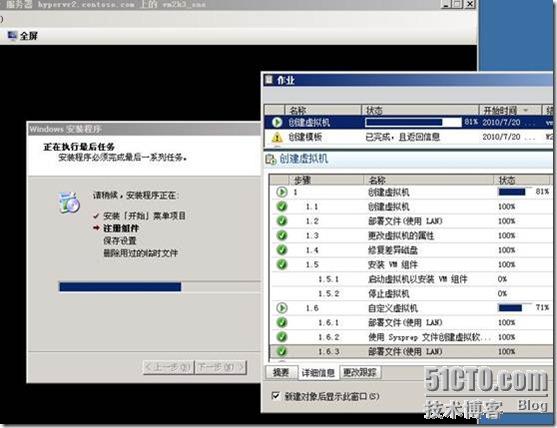Image resolution: width=557 pixels, height=428 pixels.
Task: Click the Windows 安装程序 title bar
Action: 144,129
